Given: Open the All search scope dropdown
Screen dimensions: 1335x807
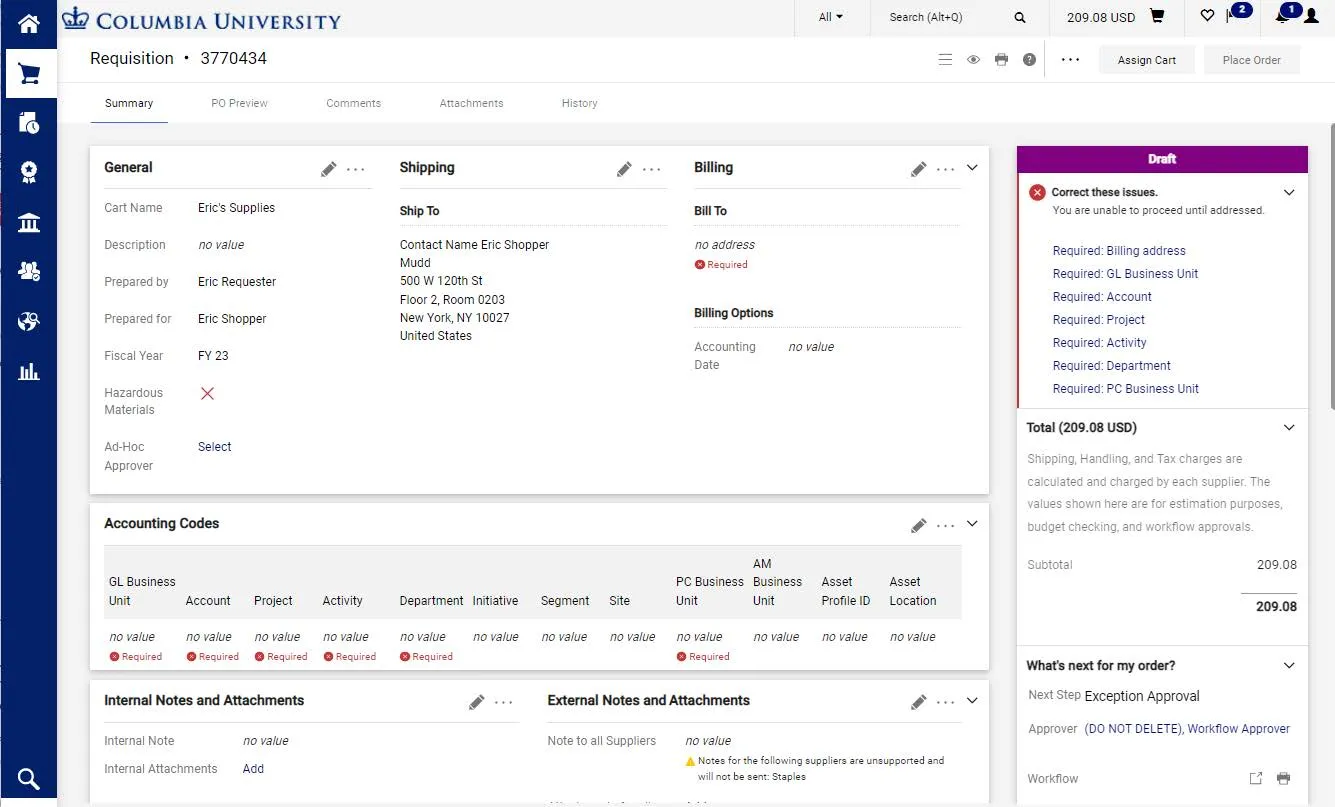Looking at the screenshot, I should coord(830,17).
